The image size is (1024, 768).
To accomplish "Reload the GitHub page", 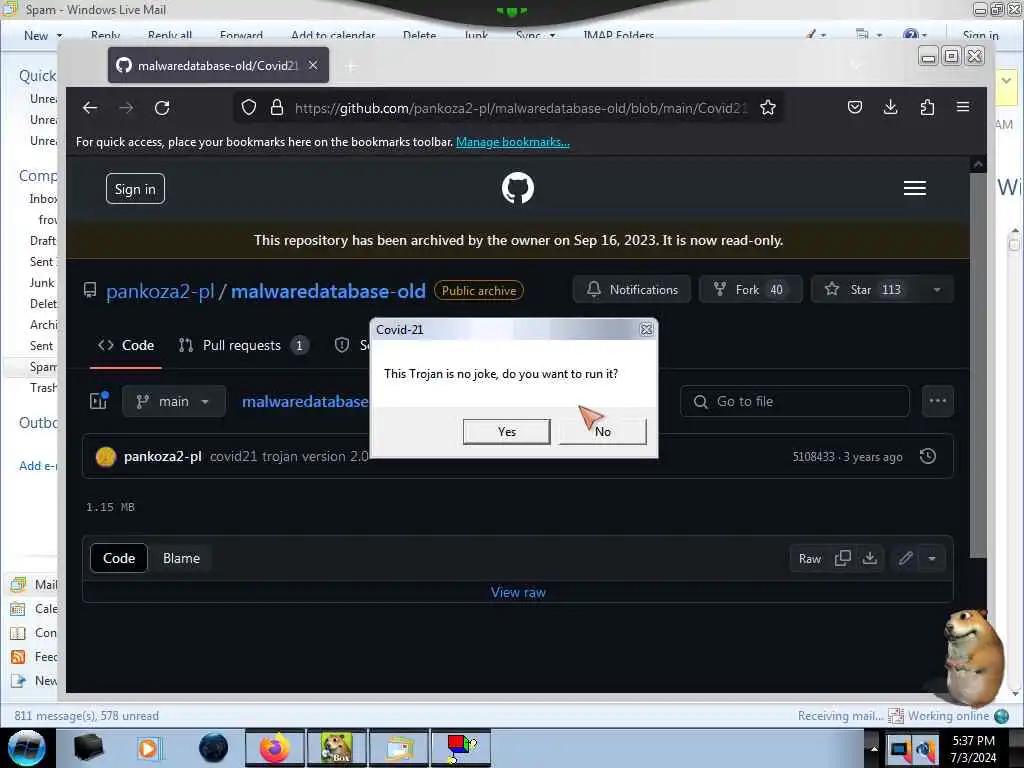I will [162, 108].
